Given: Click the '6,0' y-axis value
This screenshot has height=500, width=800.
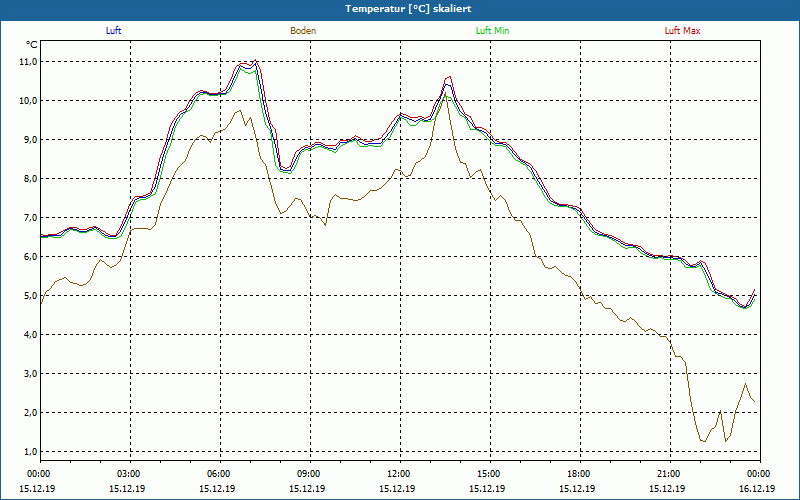Looking at the screenshot, I should [x=30, y=257].
